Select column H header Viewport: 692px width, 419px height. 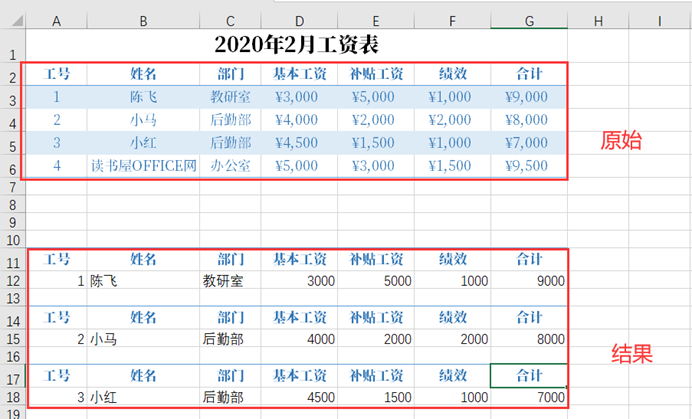tap(598, 21)
